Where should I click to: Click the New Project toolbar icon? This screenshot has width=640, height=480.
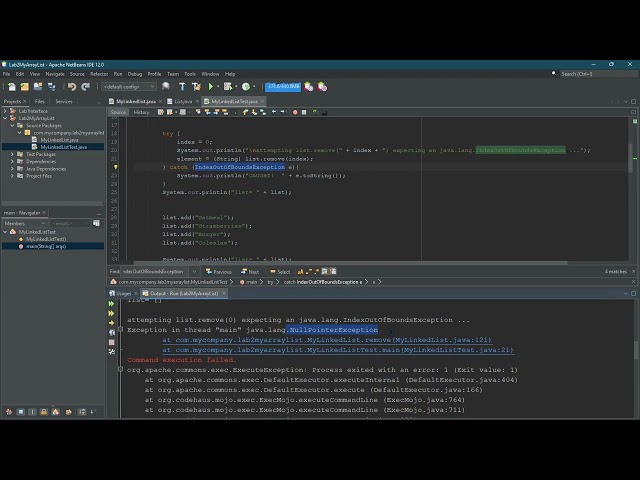(x=24, y=87)
